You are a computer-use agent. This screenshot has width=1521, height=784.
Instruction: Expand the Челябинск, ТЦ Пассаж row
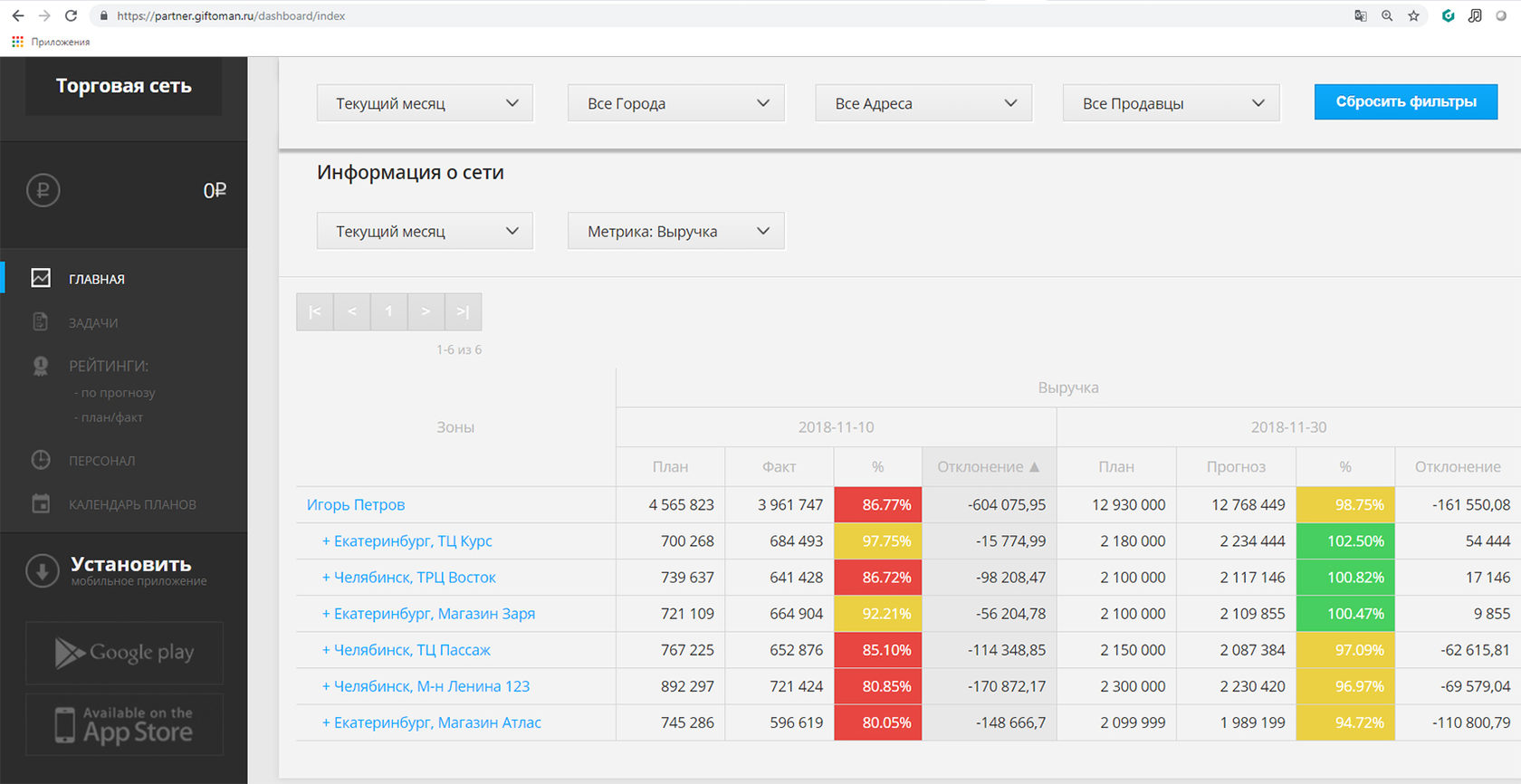[x=407, y=649]
